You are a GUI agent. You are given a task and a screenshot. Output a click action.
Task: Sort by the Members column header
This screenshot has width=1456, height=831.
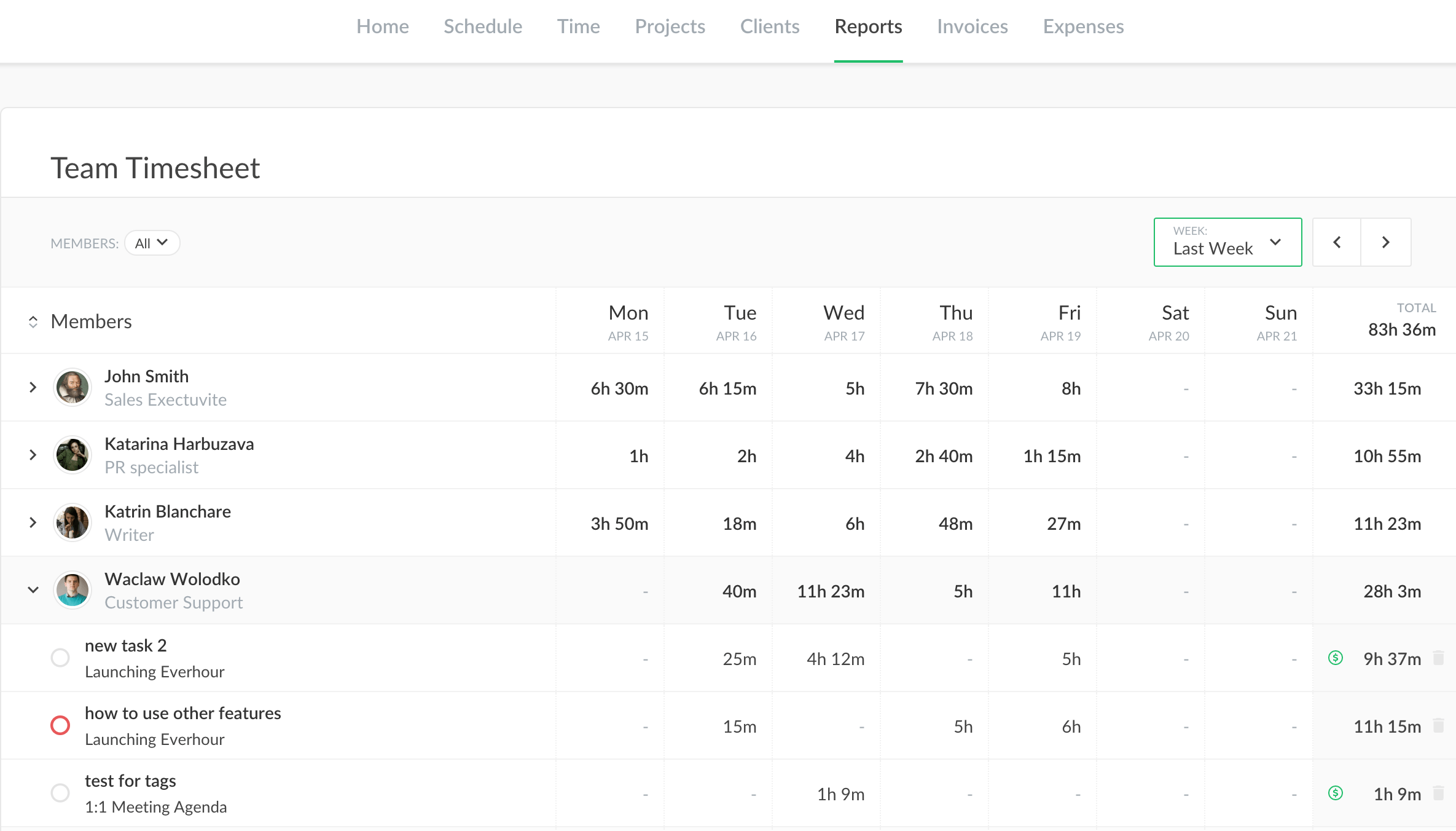[x=80, y=321]
